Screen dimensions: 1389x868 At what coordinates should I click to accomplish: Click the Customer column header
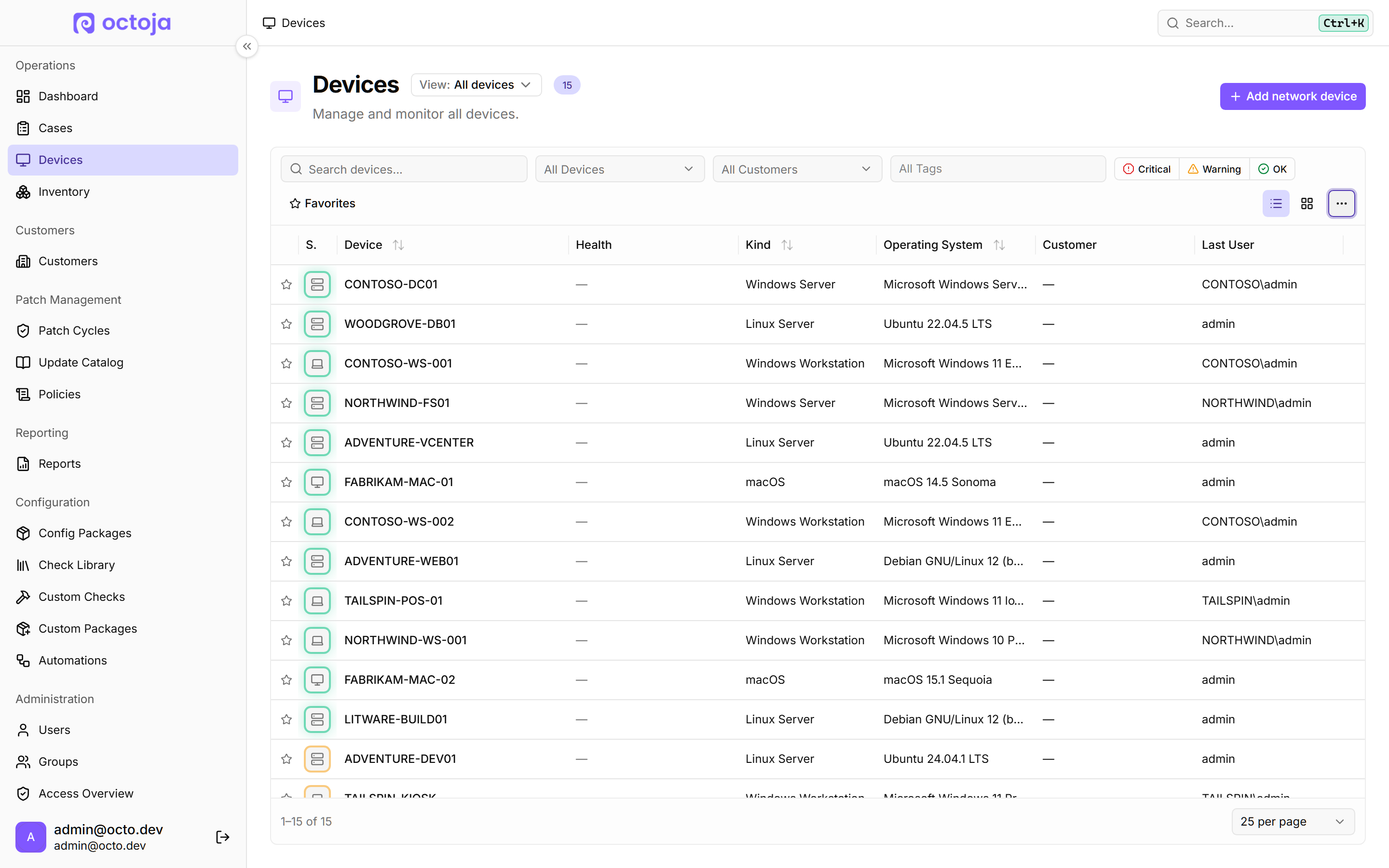1069,245
